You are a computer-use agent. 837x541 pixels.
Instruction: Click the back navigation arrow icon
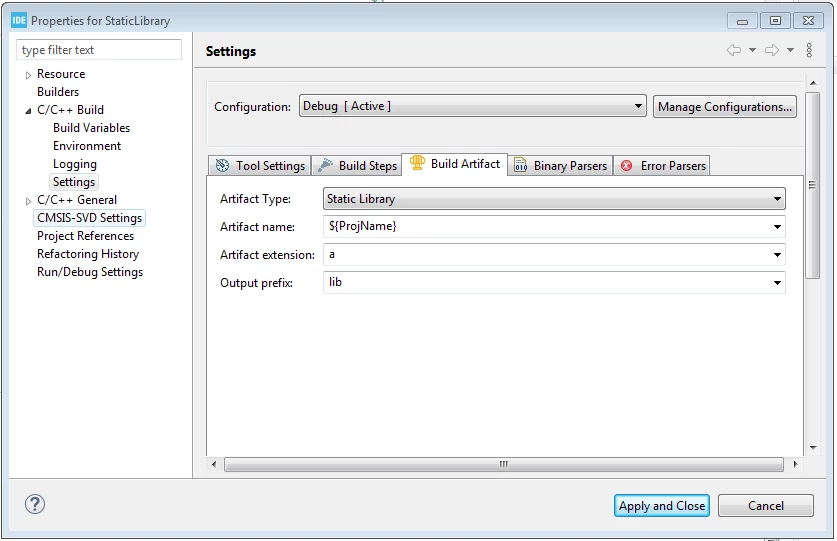point(733,50)
